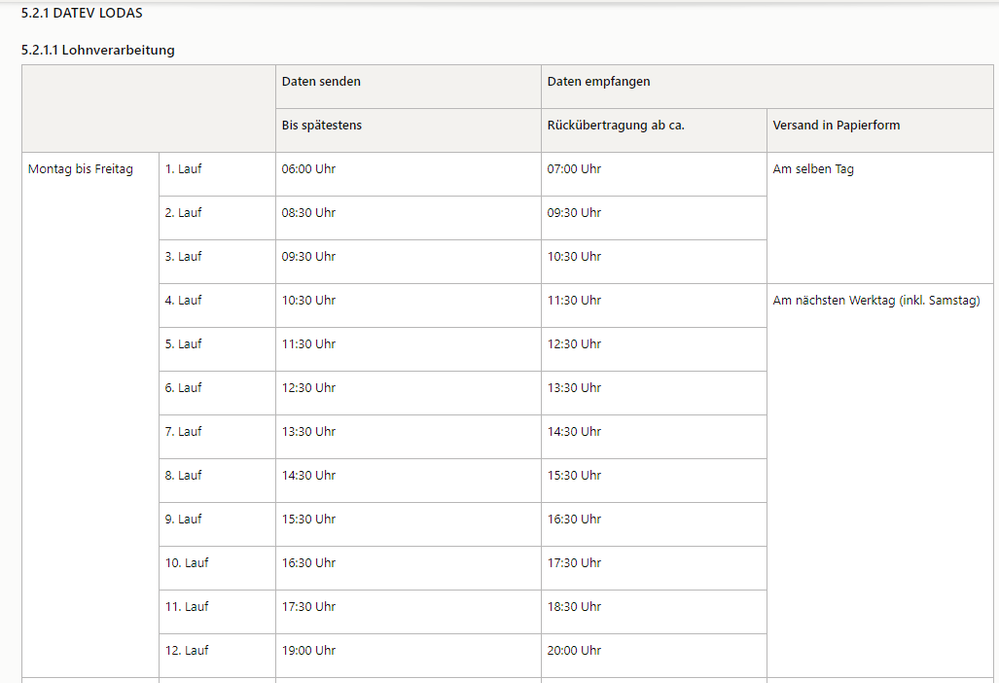
Task: Select the "19:00 Uhr" send deadline cell
Action: click(x=308, y=650)
